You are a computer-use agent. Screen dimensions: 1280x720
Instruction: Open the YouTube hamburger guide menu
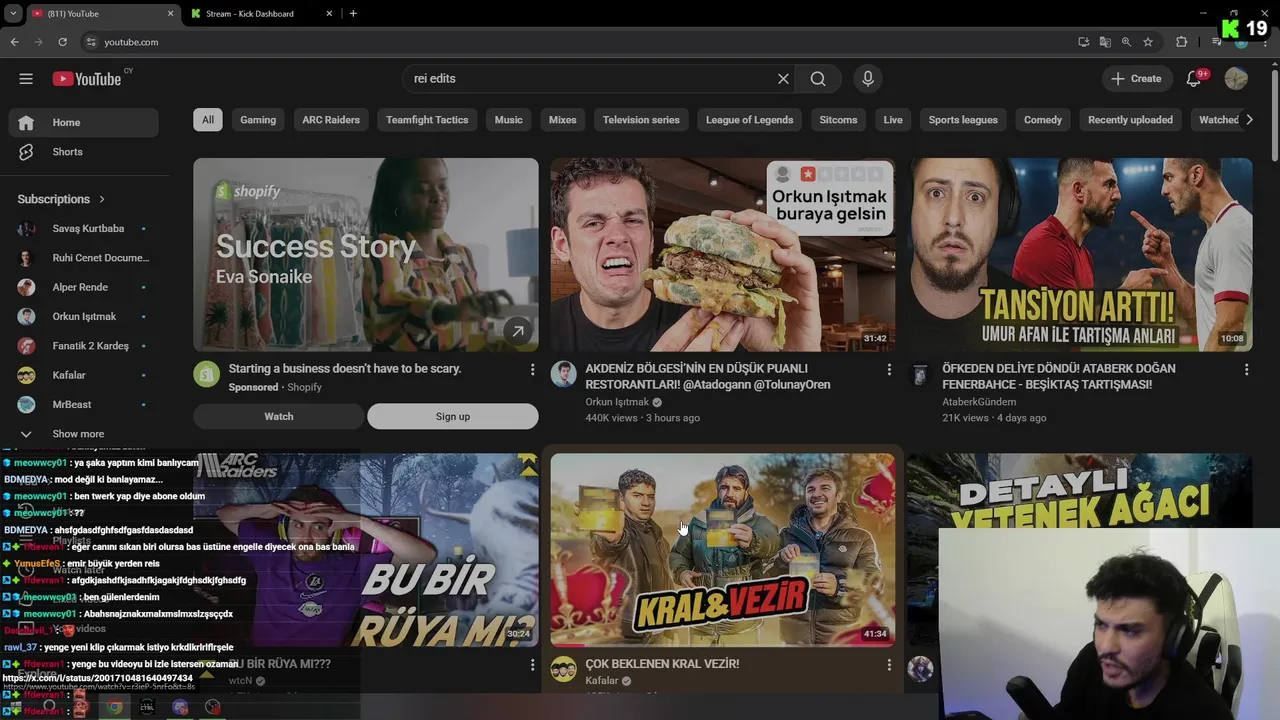(x=26, y=79)
